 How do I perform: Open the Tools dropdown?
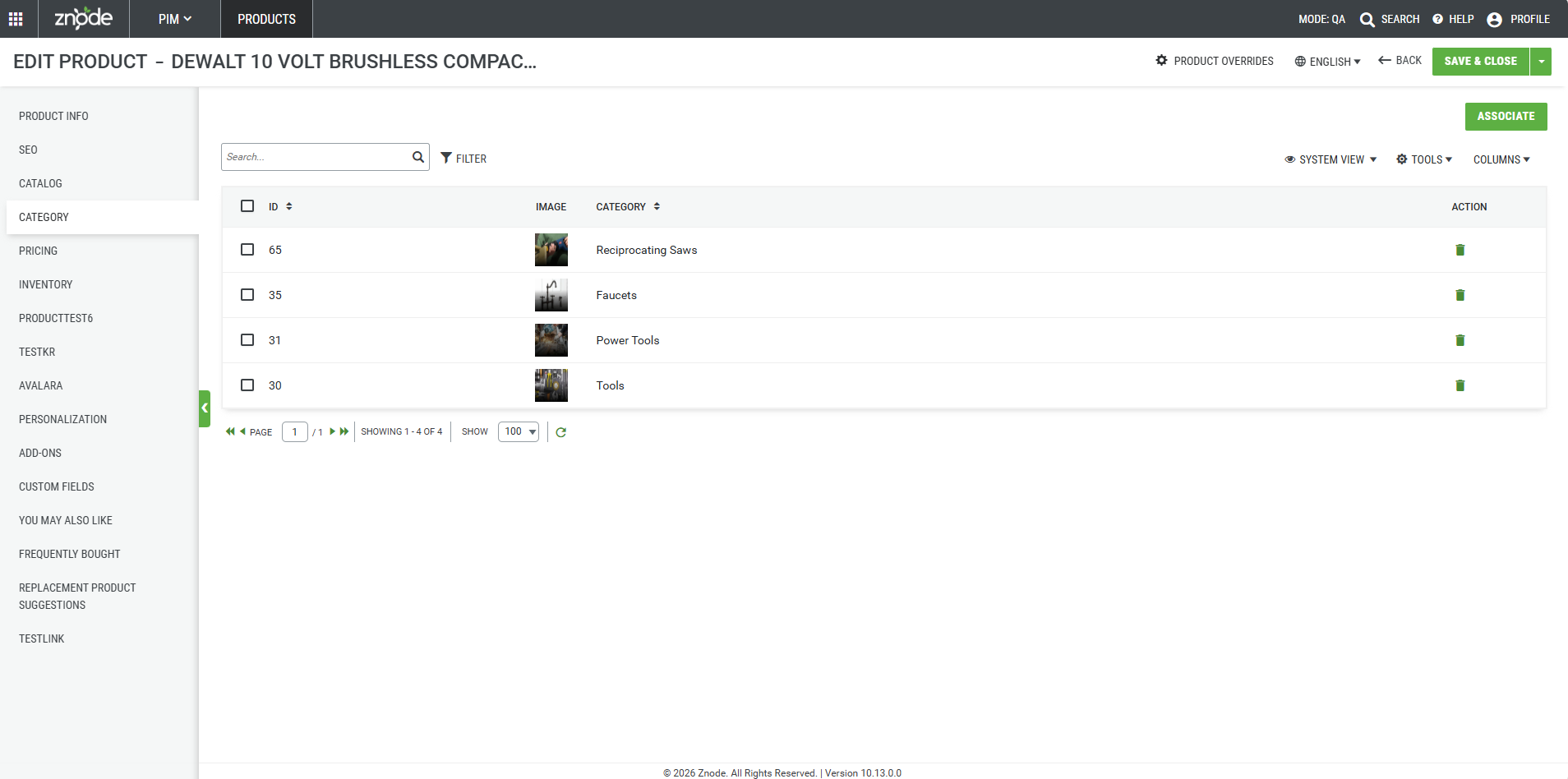click(x=1424, y=159)
